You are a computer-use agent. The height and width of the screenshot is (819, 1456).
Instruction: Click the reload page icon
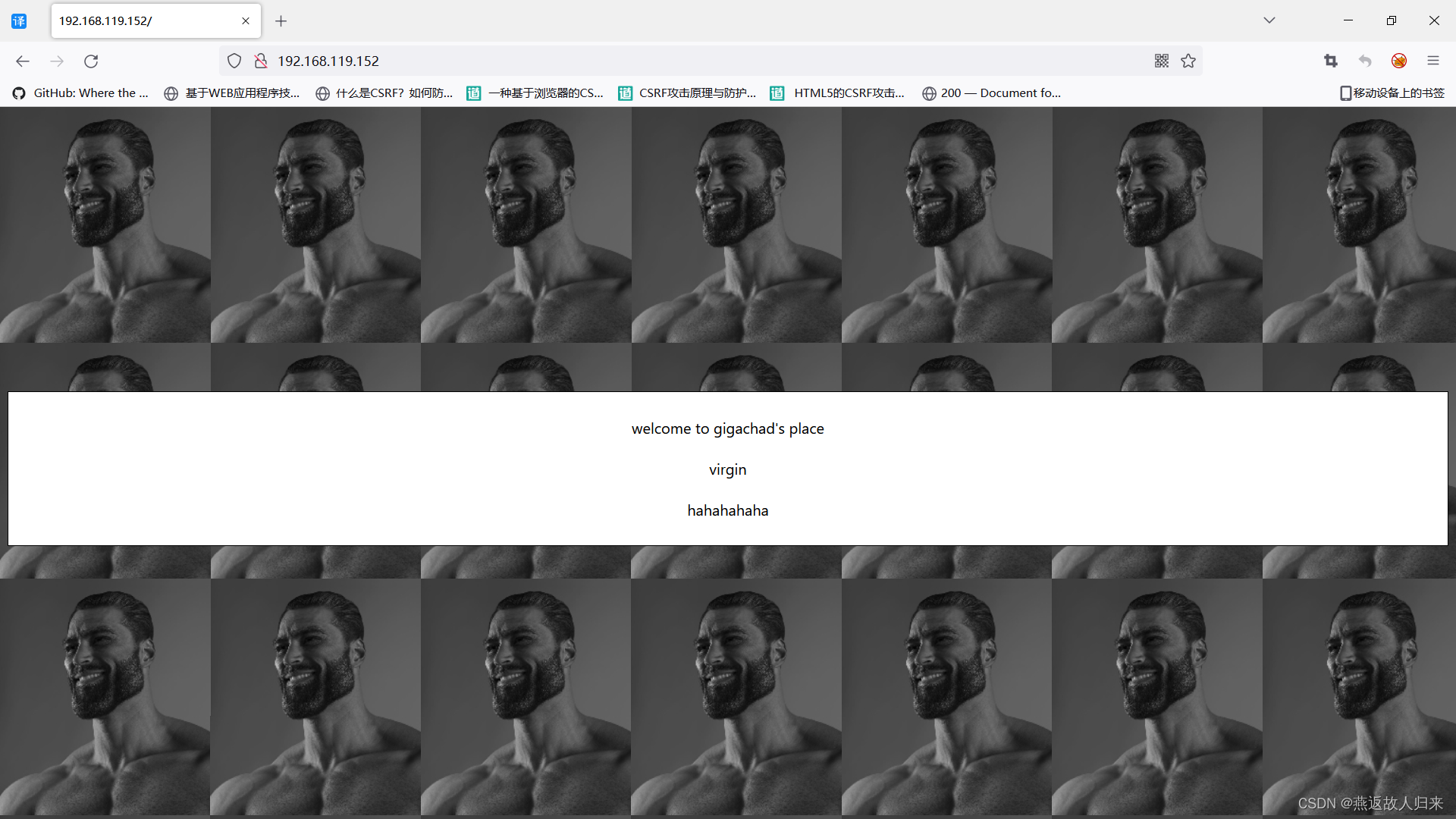point(91,61)
